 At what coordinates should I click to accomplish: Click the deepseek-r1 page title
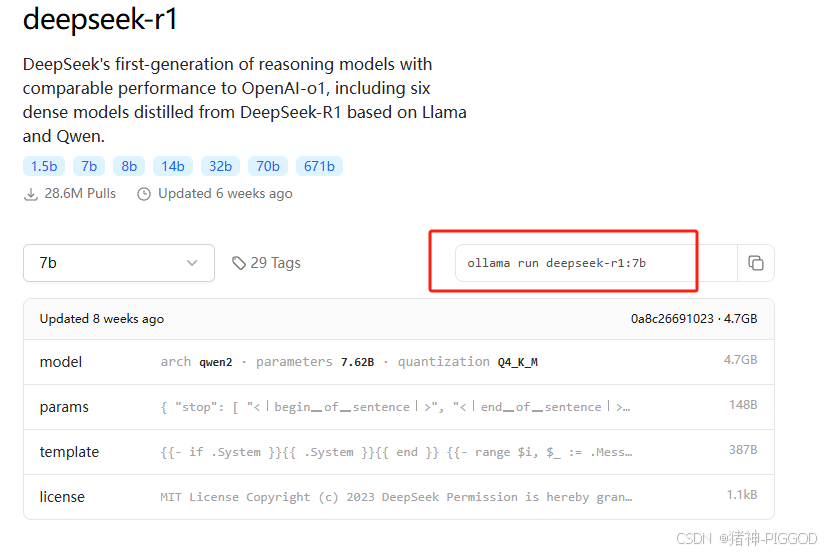(100, 19)
